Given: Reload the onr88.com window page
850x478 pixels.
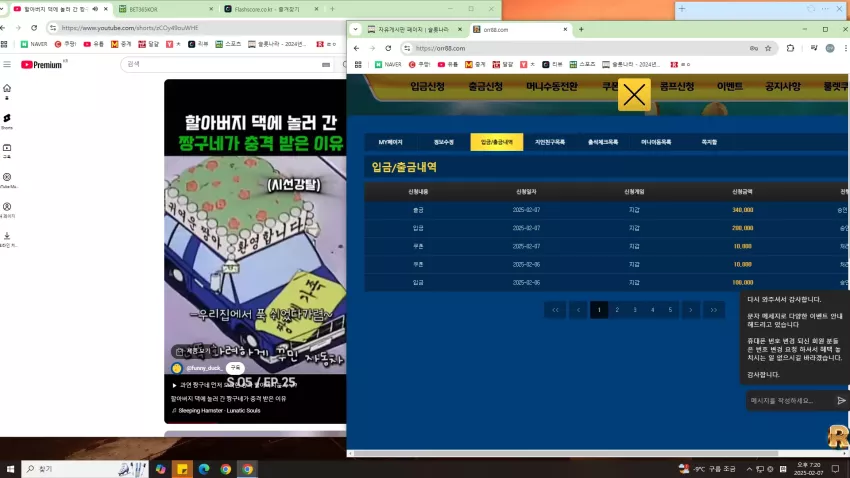Looking at the screenshot, I should point(388,48).
